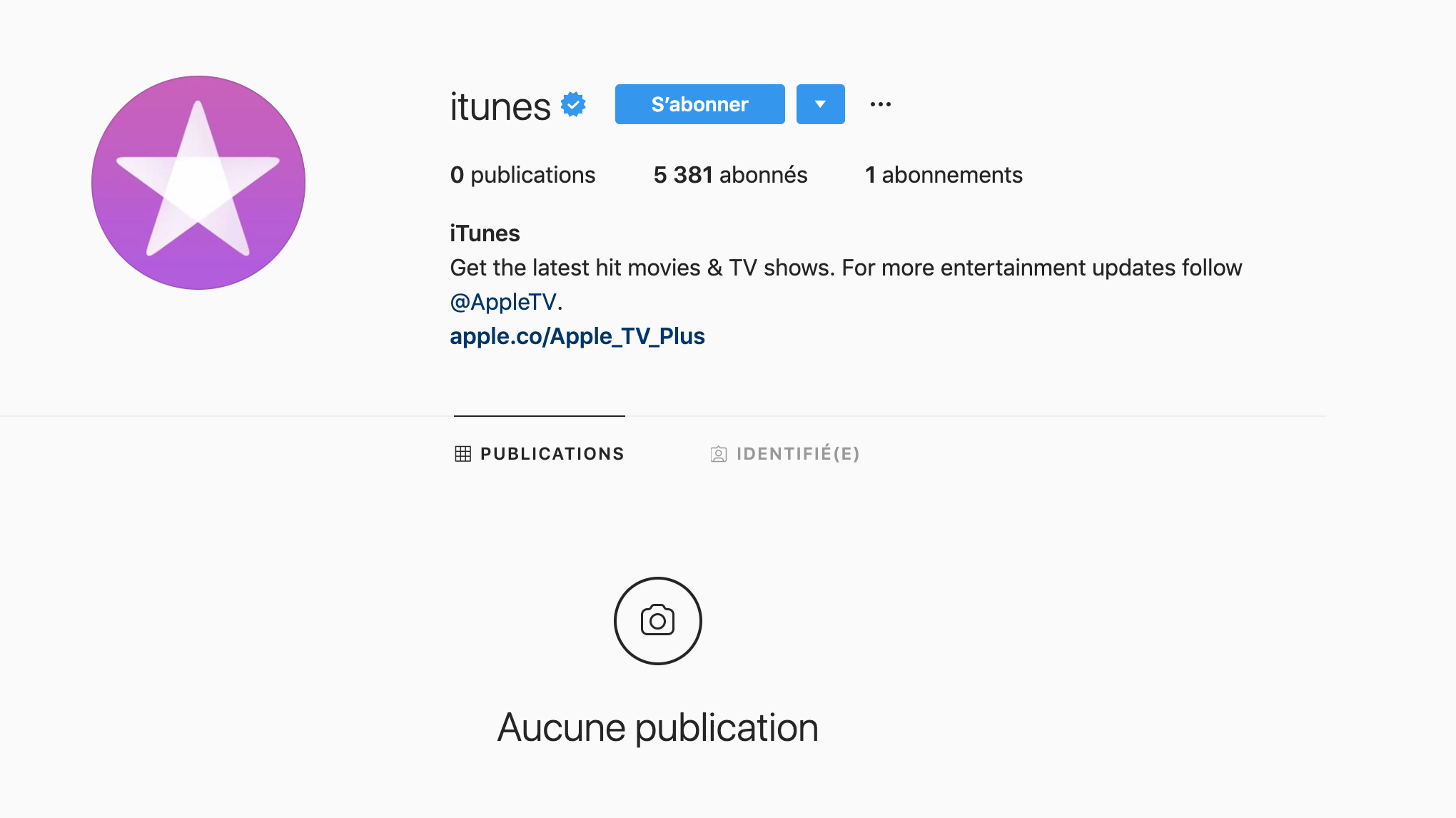This screenshot has height=818, width=1456.
Task: Click the Aucune publication heading
Action: point(657,727)
